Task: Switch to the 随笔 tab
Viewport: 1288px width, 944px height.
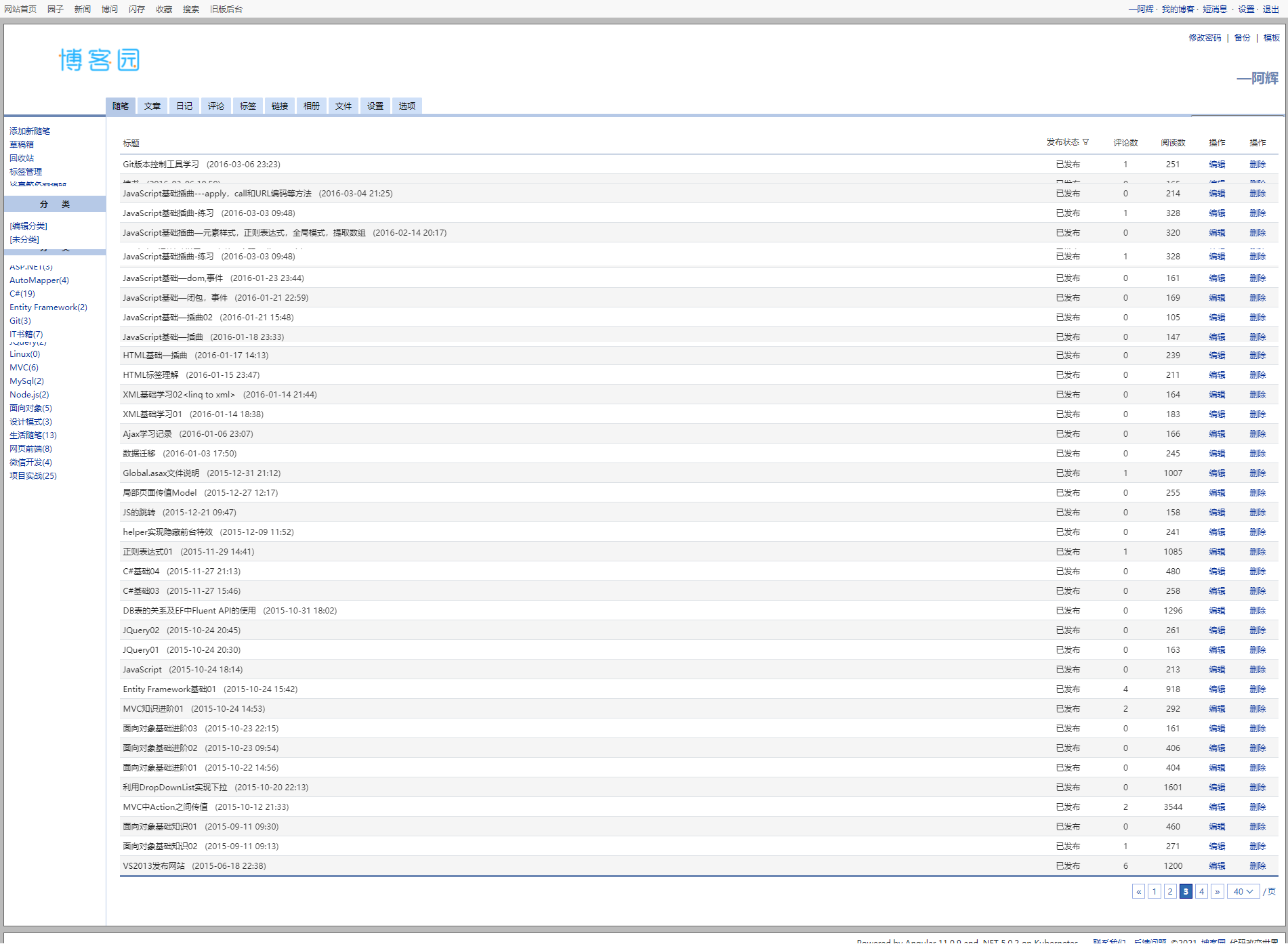Action: tap(121, 106)
